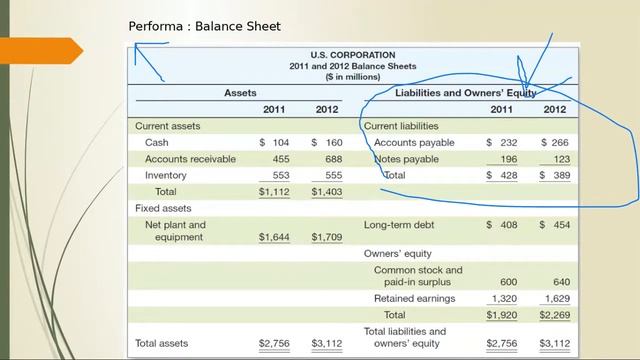640x360 pixels.
Task: Click Long-term debt value '$ 408'
Action: [502, 225]
